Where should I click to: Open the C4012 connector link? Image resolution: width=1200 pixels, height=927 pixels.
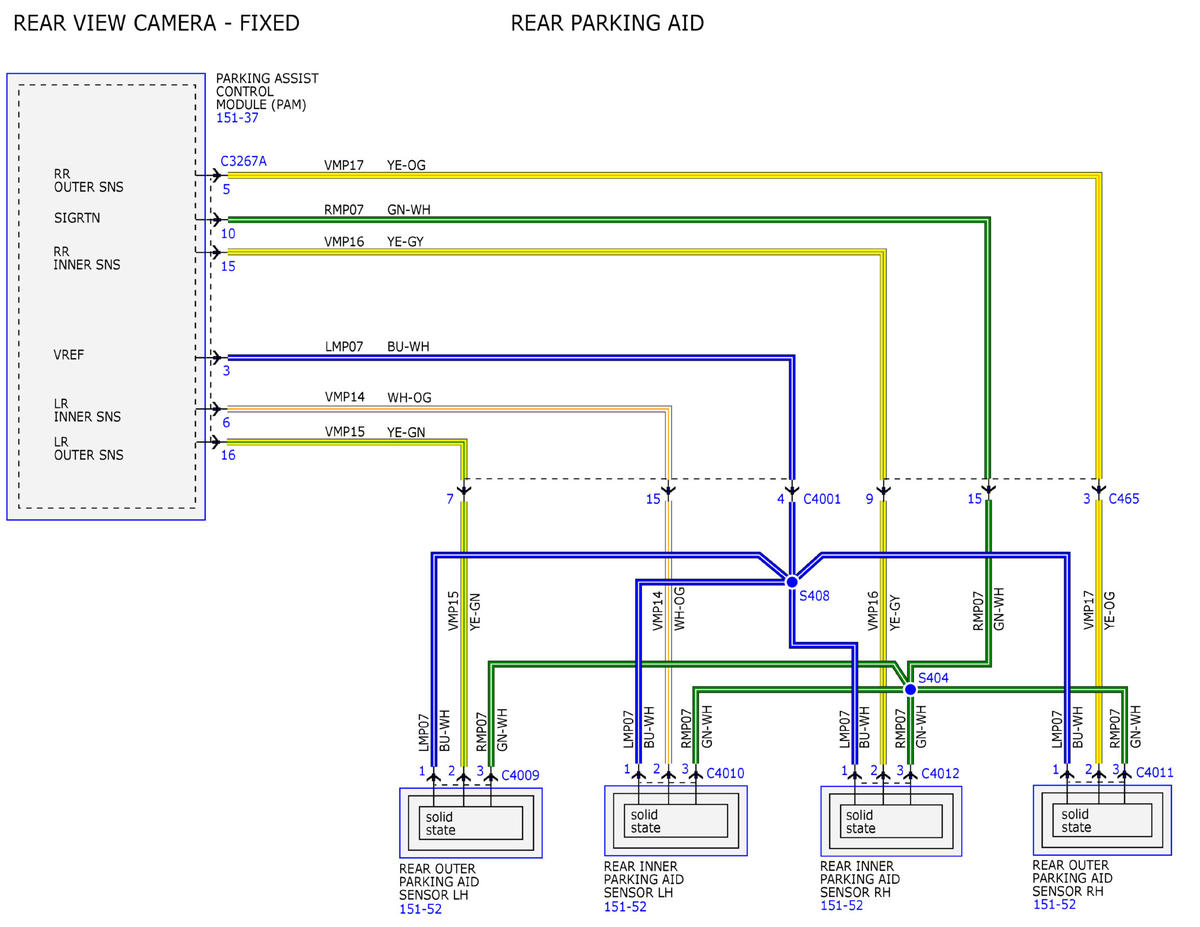[940, 773]
